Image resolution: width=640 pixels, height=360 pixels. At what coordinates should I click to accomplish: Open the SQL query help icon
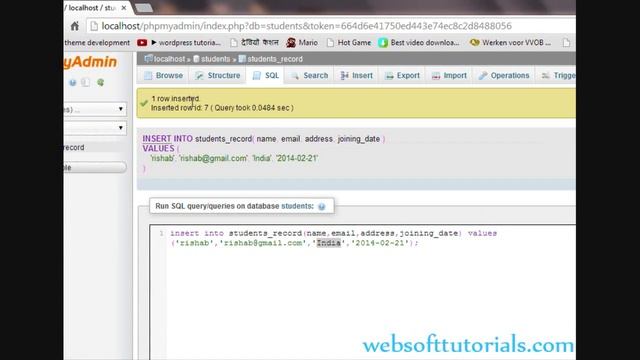tap(322, 207)
